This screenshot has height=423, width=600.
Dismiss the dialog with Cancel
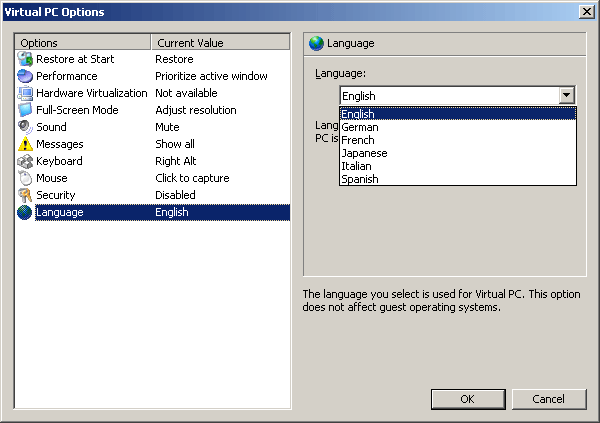[549, 399]
